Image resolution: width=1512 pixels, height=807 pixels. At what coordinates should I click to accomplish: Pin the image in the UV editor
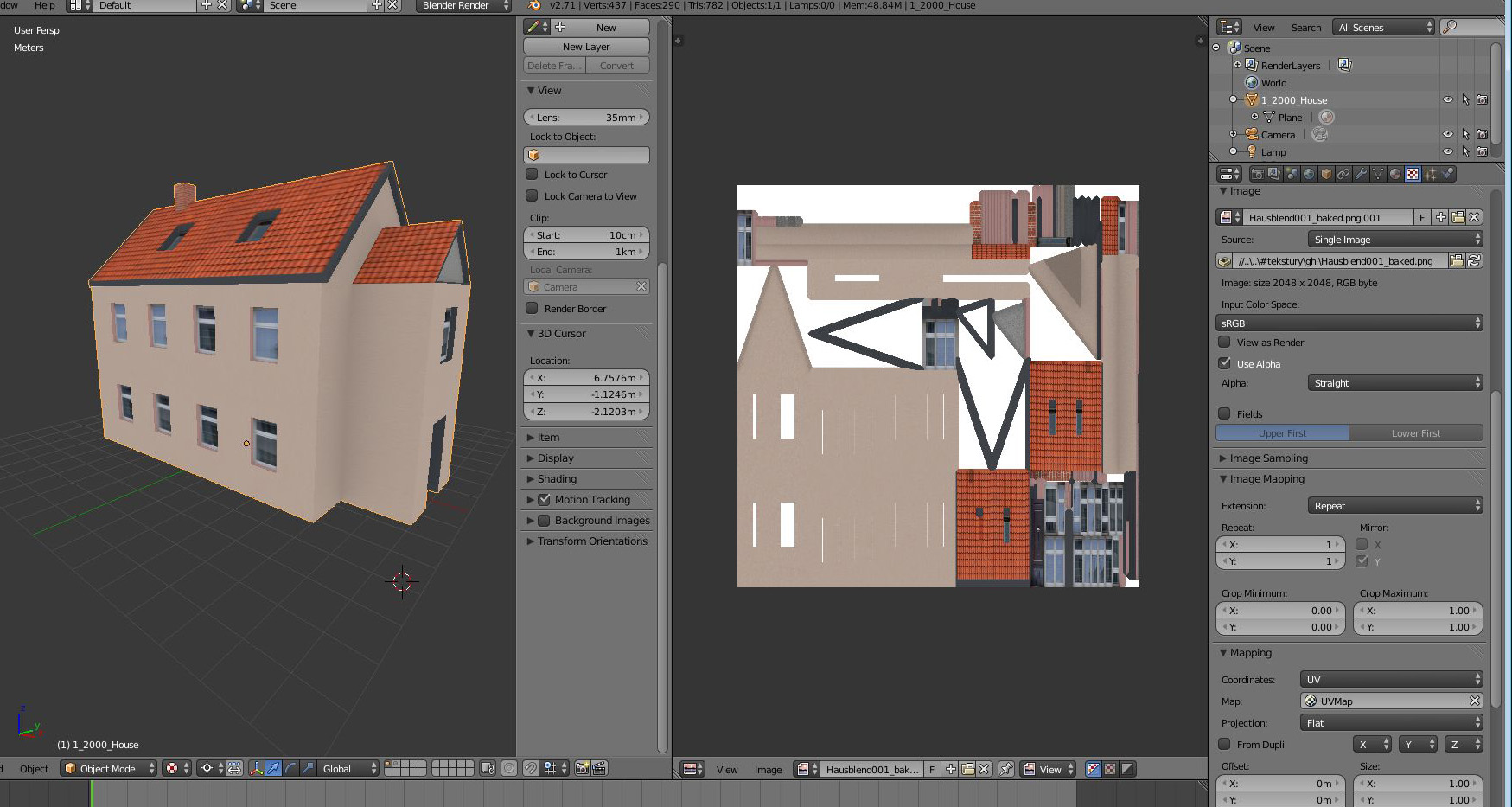pyautogui.click(x=1006, y=769)
